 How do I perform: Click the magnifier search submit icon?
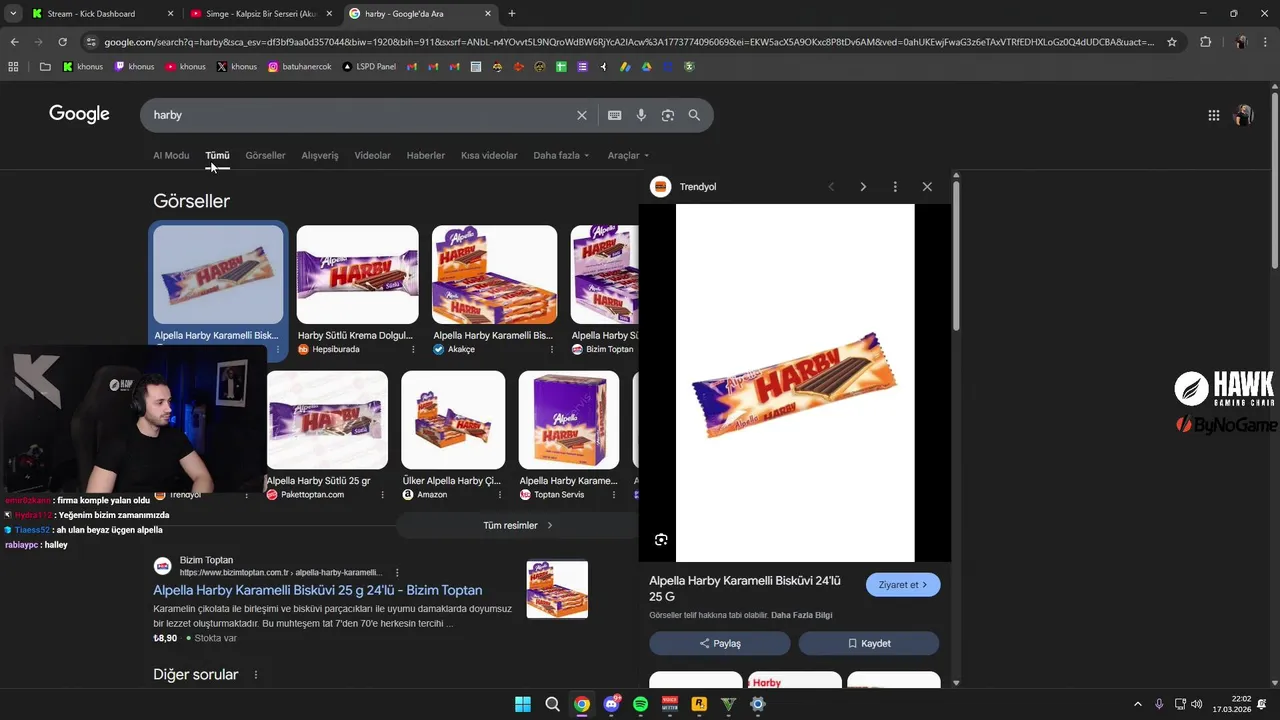coord(694,115)
